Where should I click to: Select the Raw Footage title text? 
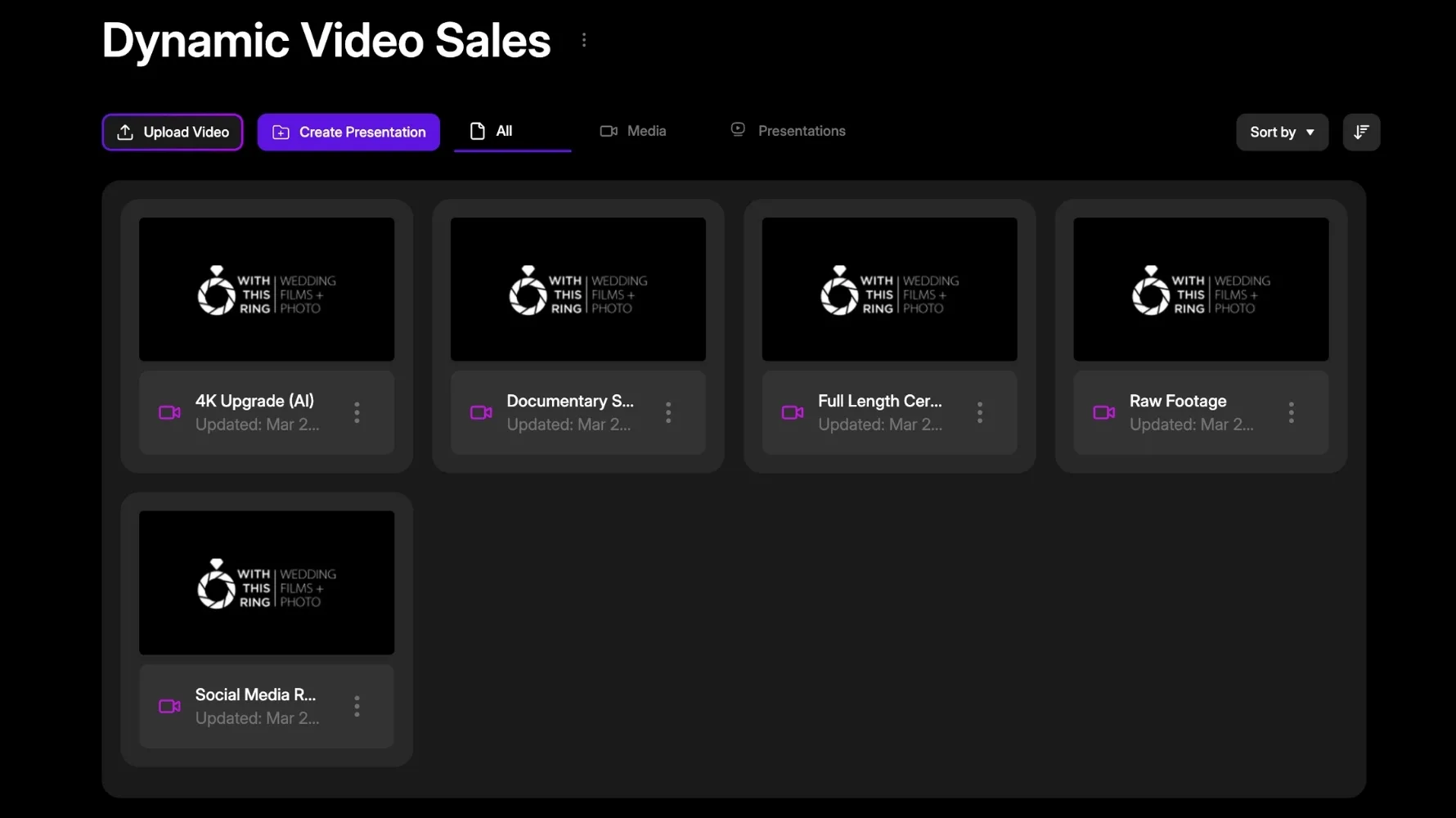tap(1178, 401)
